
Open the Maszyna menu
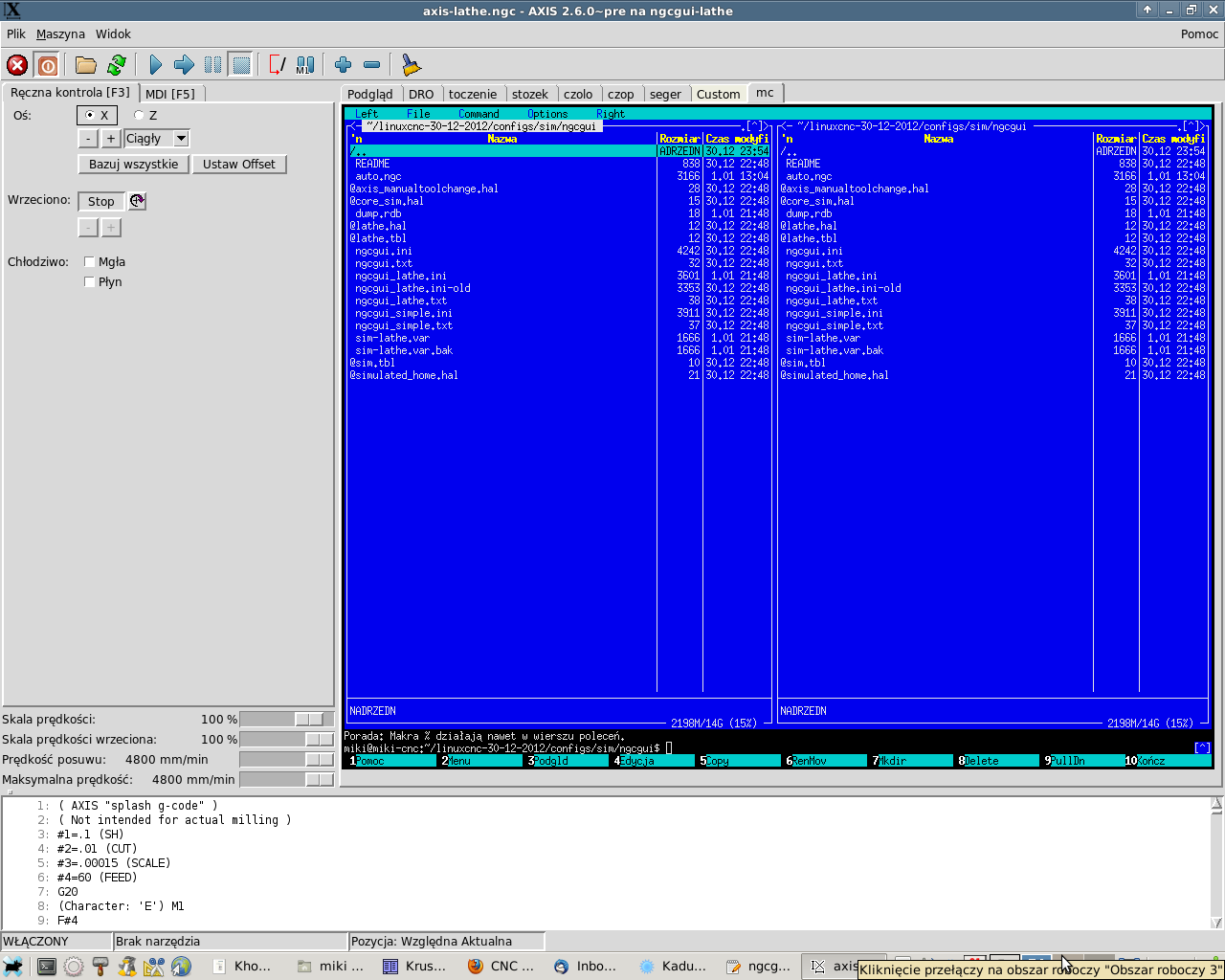tap(60, 33)
